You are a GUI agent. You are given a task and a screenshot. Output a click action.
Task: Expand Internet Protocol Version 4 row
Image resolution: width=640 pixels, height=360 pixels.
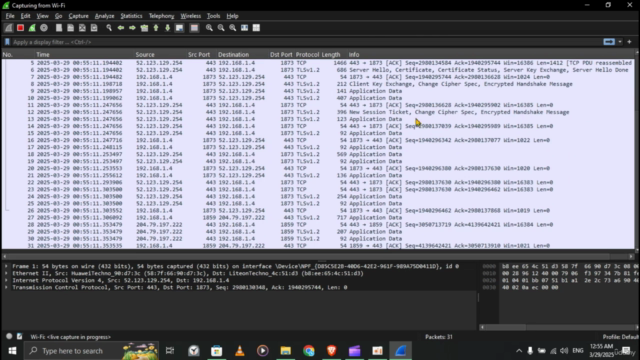(6, 280)
